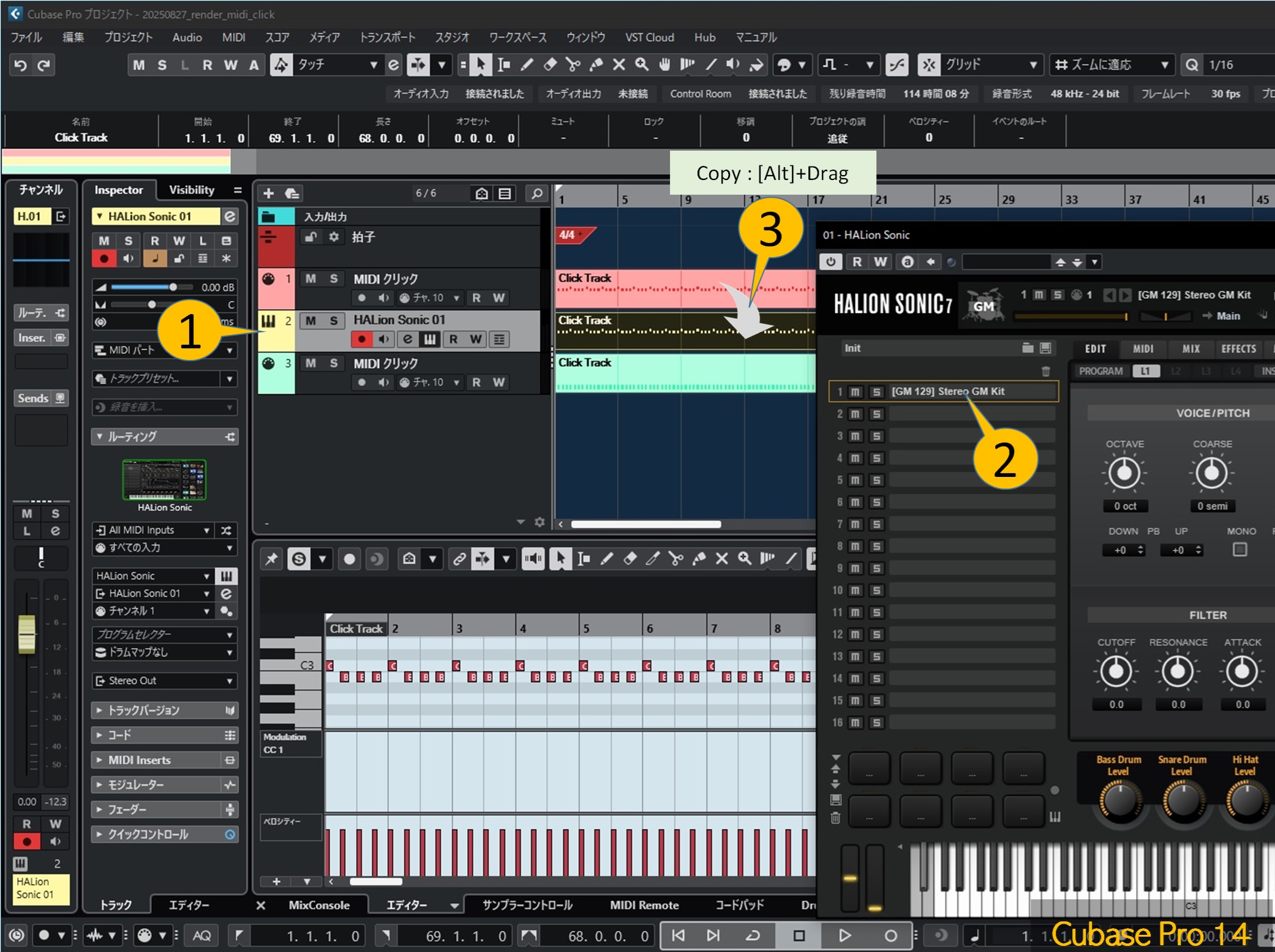Click the Click Track event on HALion Sonic 01 lane
The image size is (1275, 952).
coord(685,331)
